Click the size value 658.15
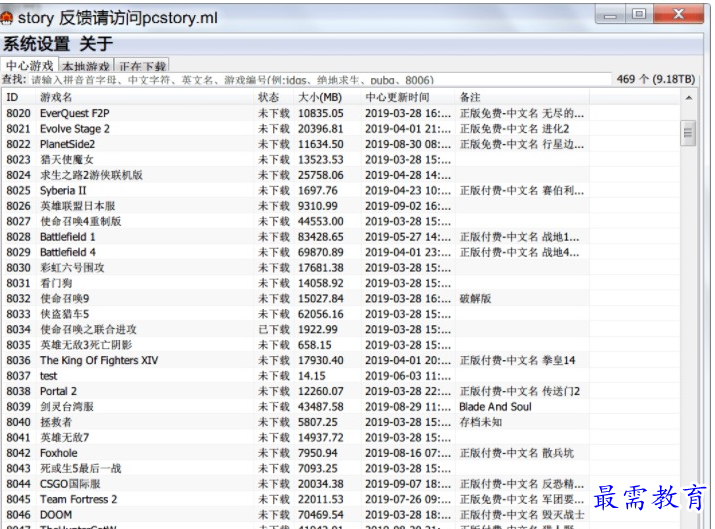 315,345
